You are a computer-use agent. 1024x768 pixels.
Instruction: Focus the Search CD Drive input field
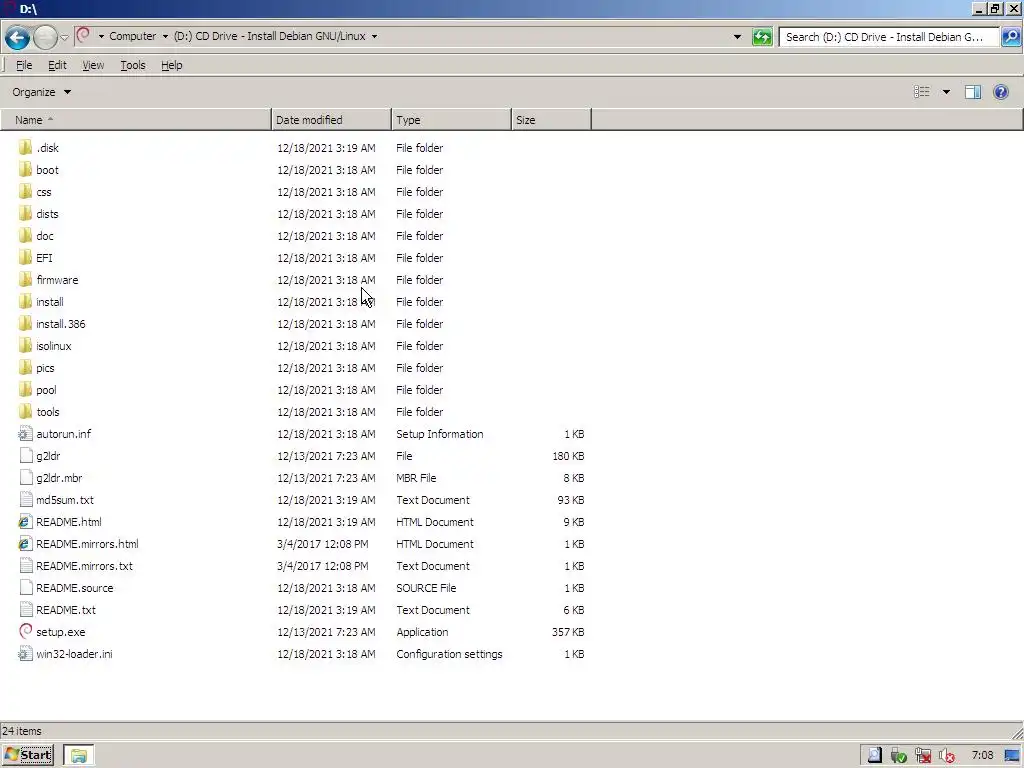click(888, 37)
